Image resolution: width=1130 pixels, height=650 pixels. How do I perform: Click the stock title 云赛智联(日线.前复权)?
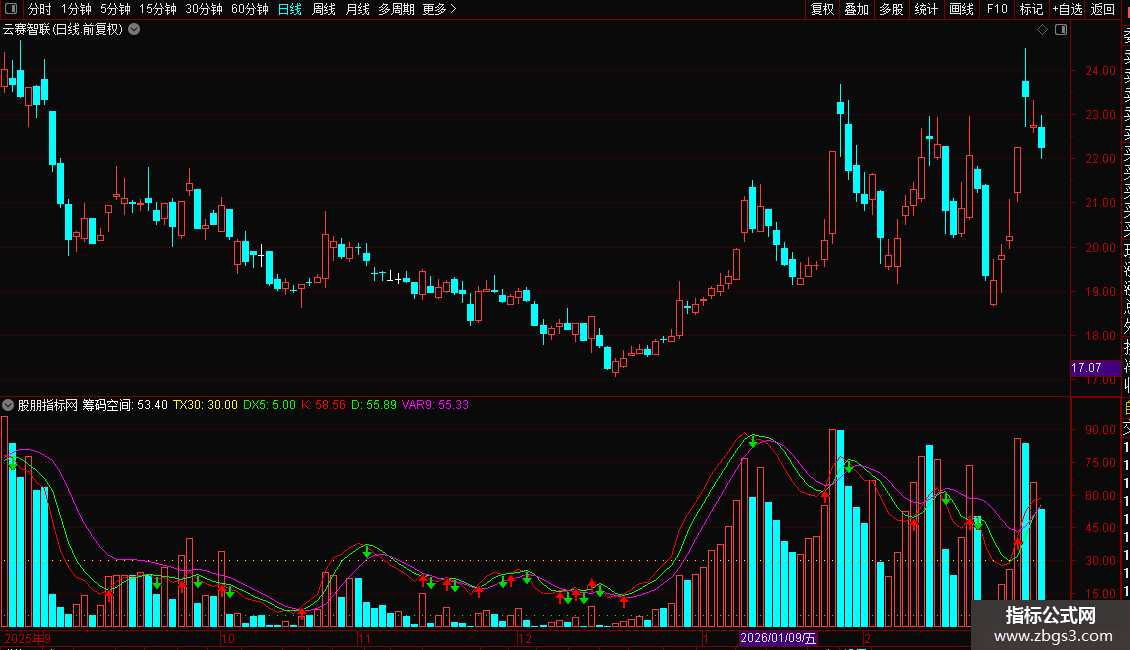tap(63, 30)
